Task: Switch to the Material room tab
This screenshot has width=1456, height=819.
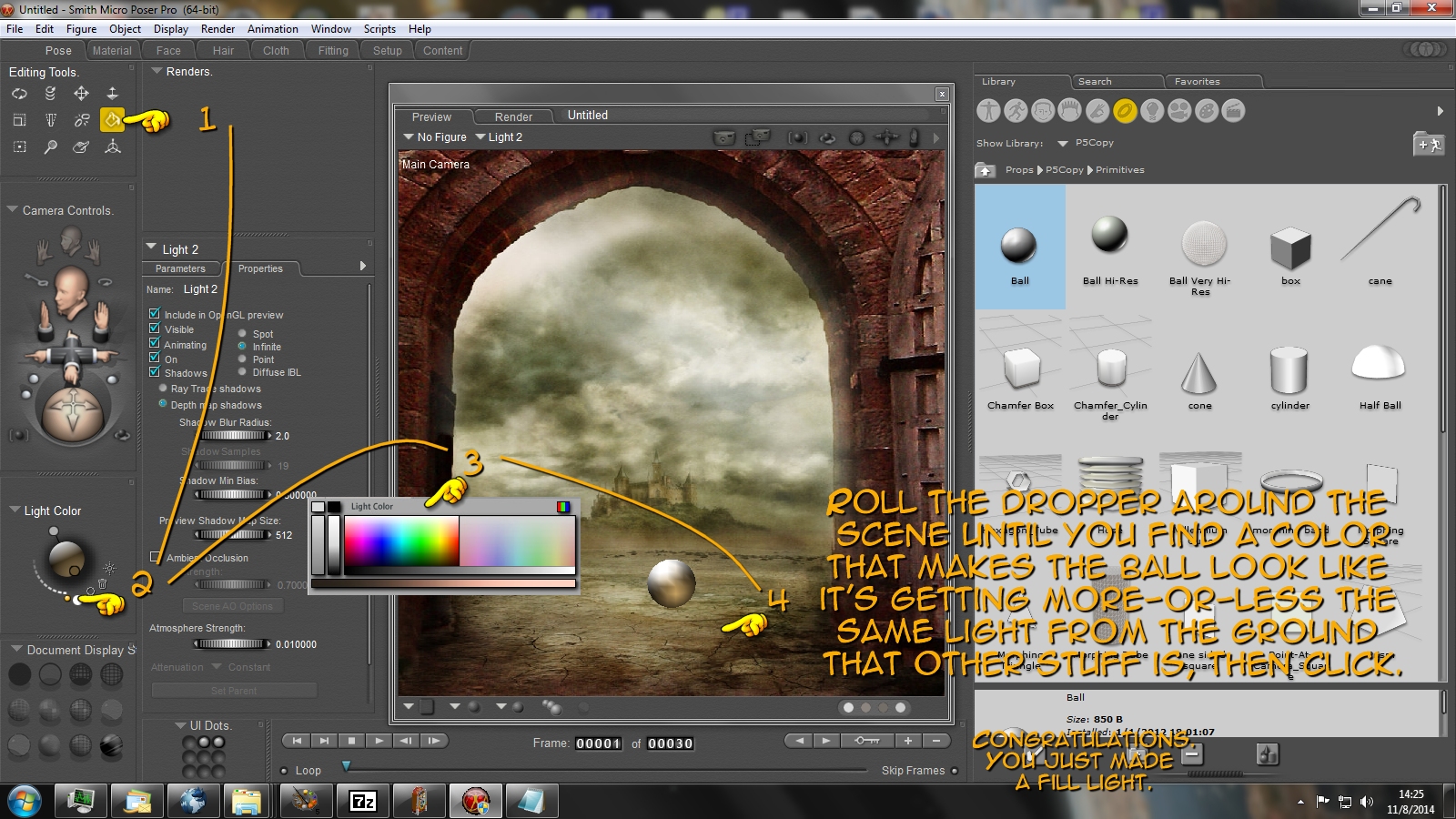Action: (x=112, y=51)
